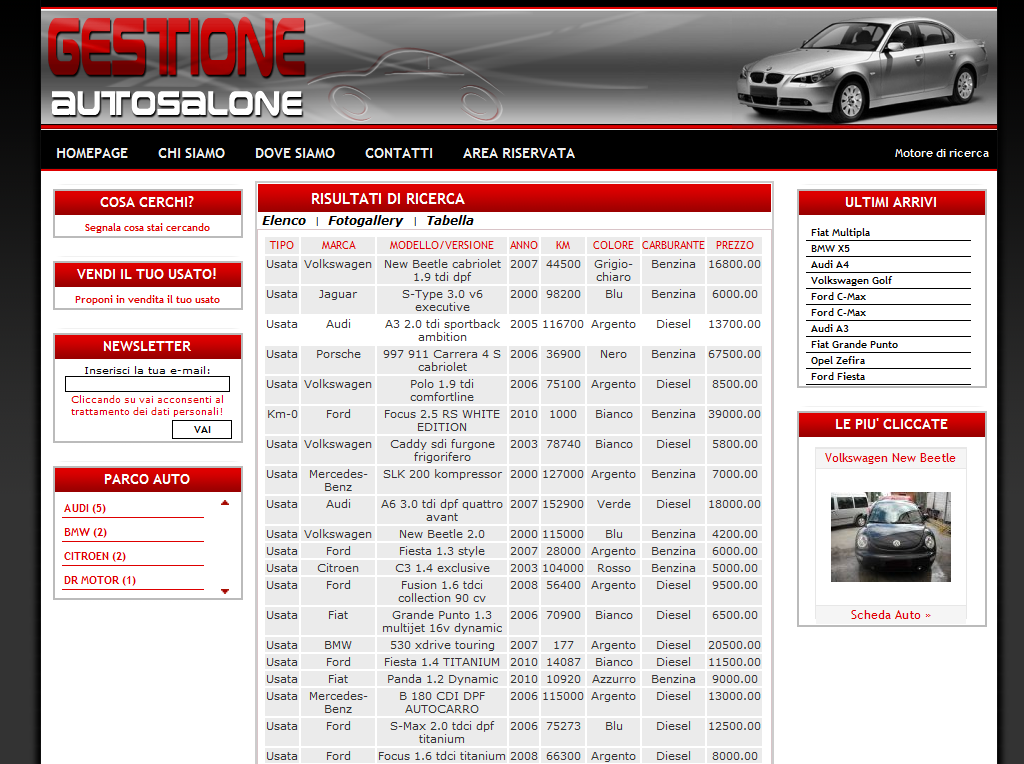Open Volkswagen Golf in Ultimi Arrivi
Screen dimensions: 1024x764
851,281
